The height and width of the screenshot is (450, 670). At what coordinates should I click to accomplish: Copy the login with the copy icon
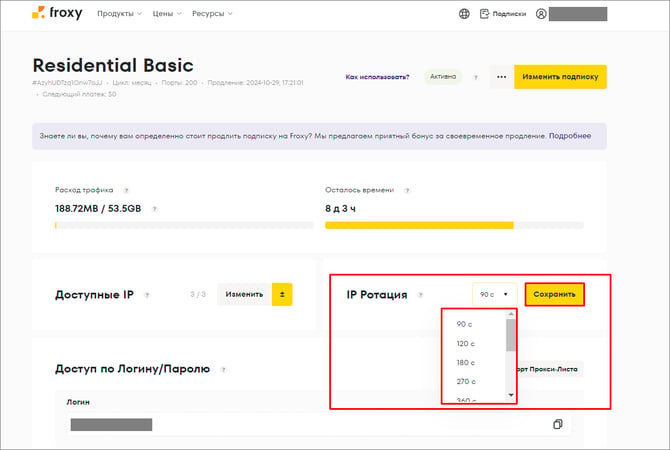tap(558, 424)
